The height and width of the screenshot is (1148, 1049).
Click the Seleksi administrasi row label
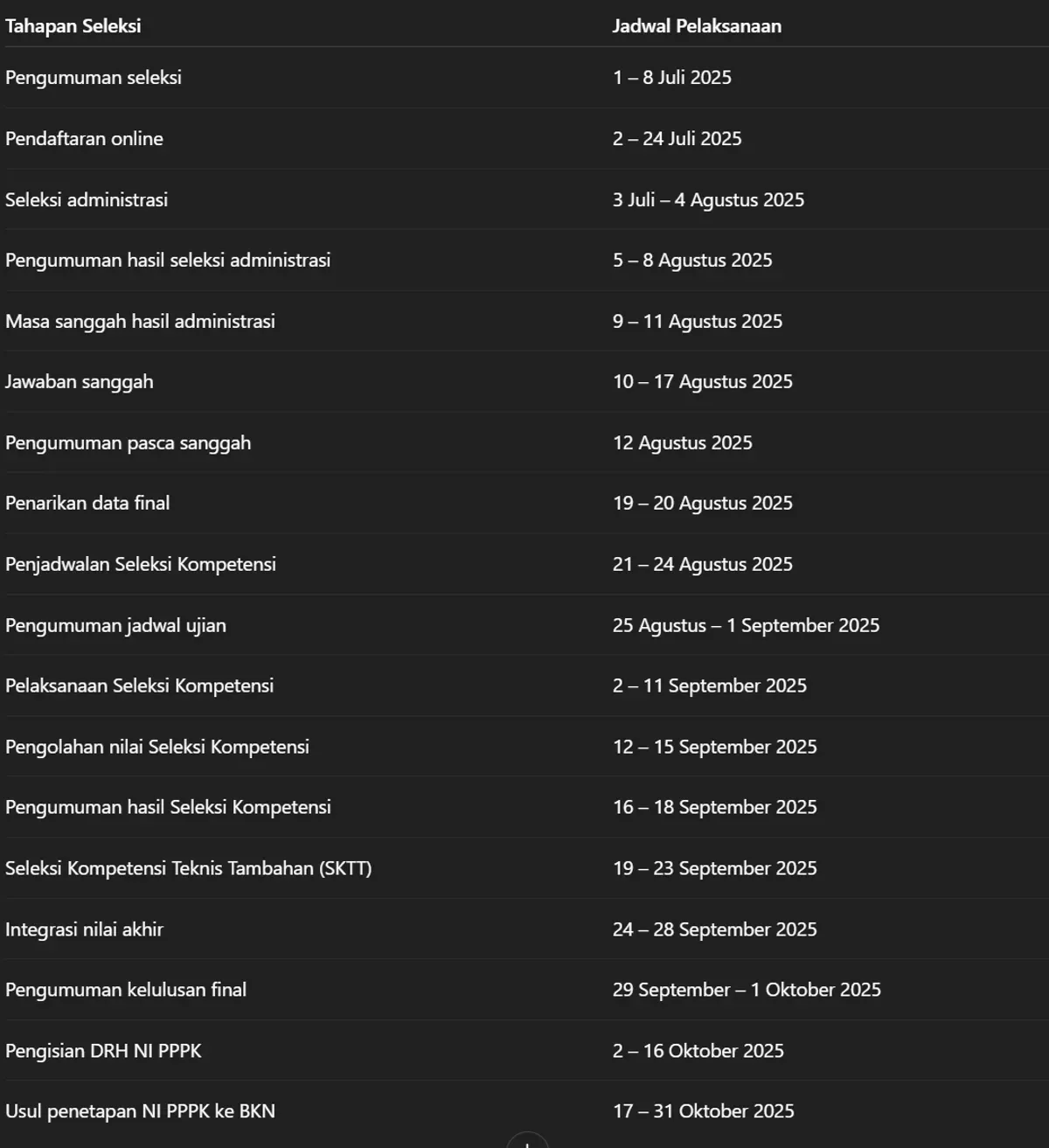click(87, 199)
